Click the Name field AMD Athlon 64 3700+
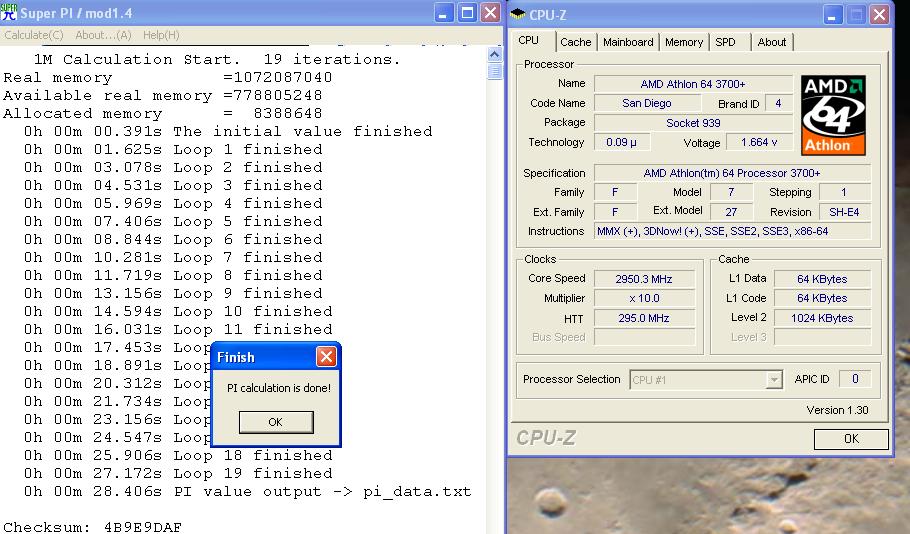910x534 pixels. pos(693,84)
